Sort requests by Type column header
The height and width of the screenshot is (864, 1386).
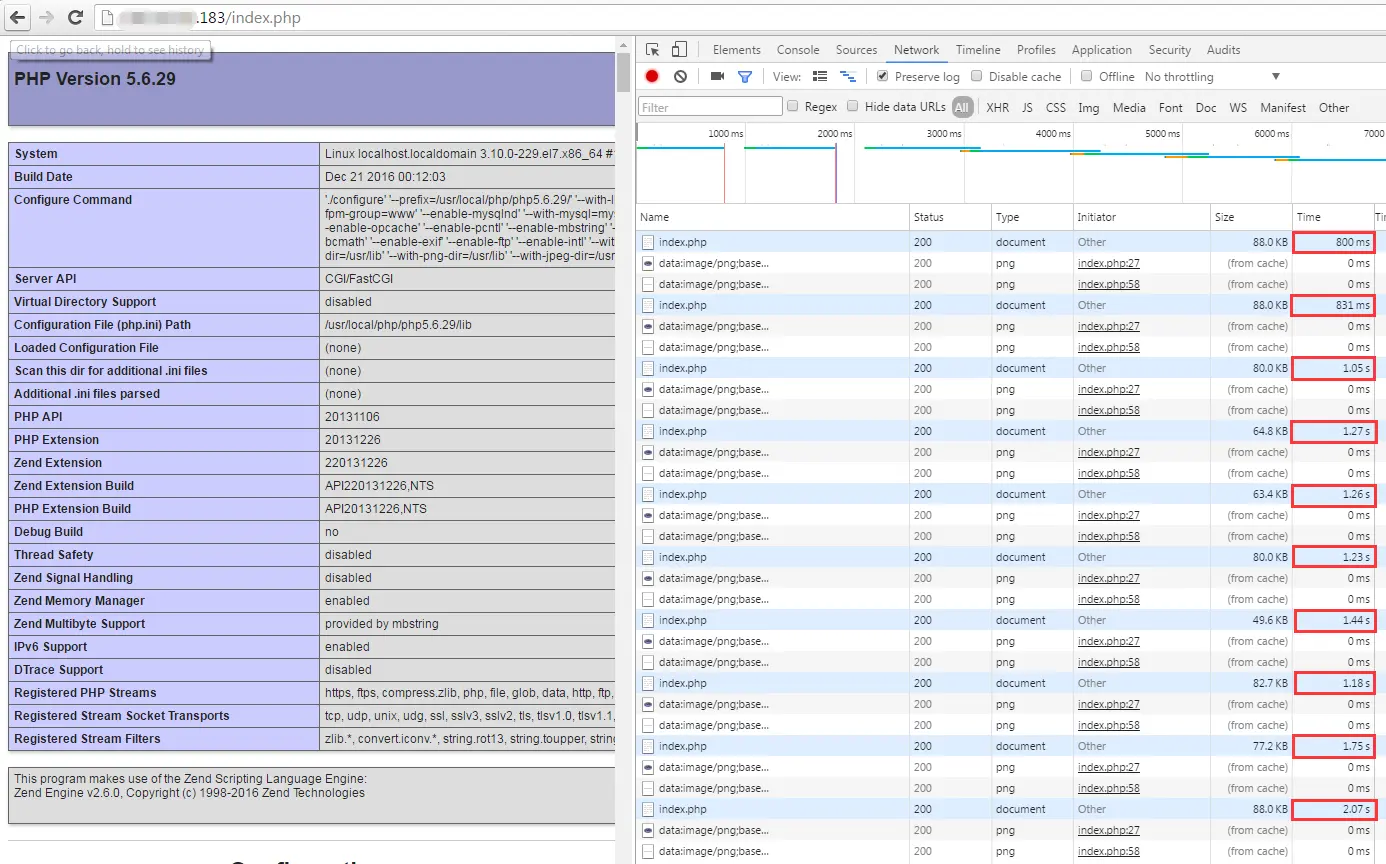pyautogui.click(x=1032, y=217)
